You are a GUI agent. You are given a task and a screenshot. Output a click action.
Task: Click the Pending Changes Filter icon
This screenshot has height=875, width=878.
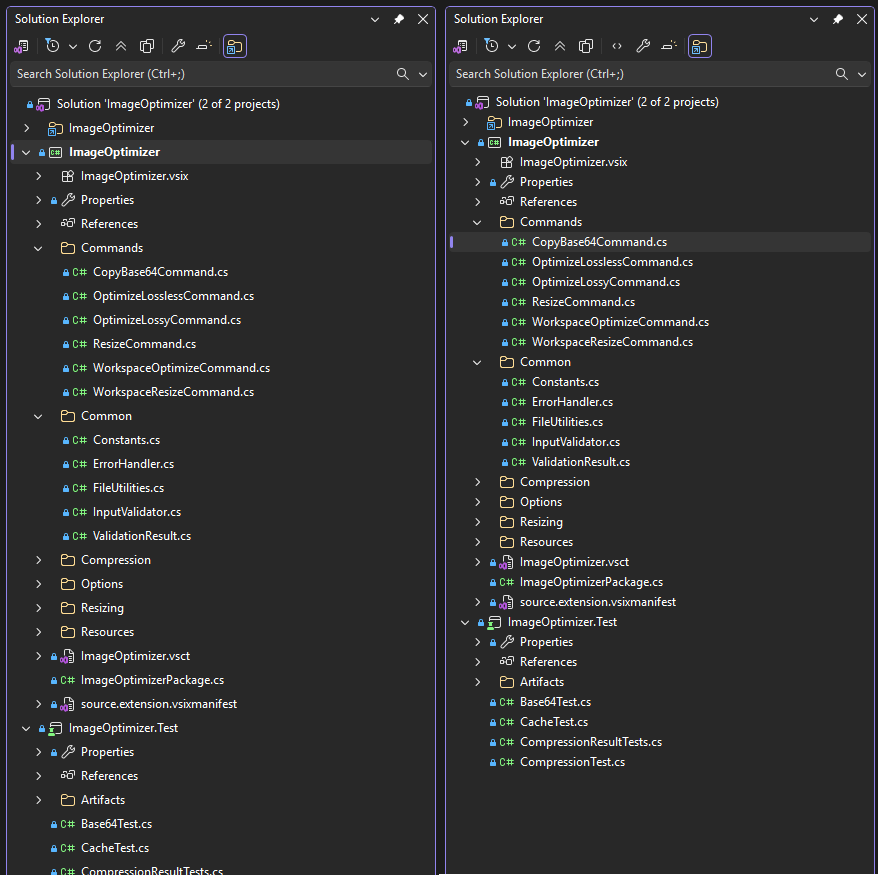(52, 45)
